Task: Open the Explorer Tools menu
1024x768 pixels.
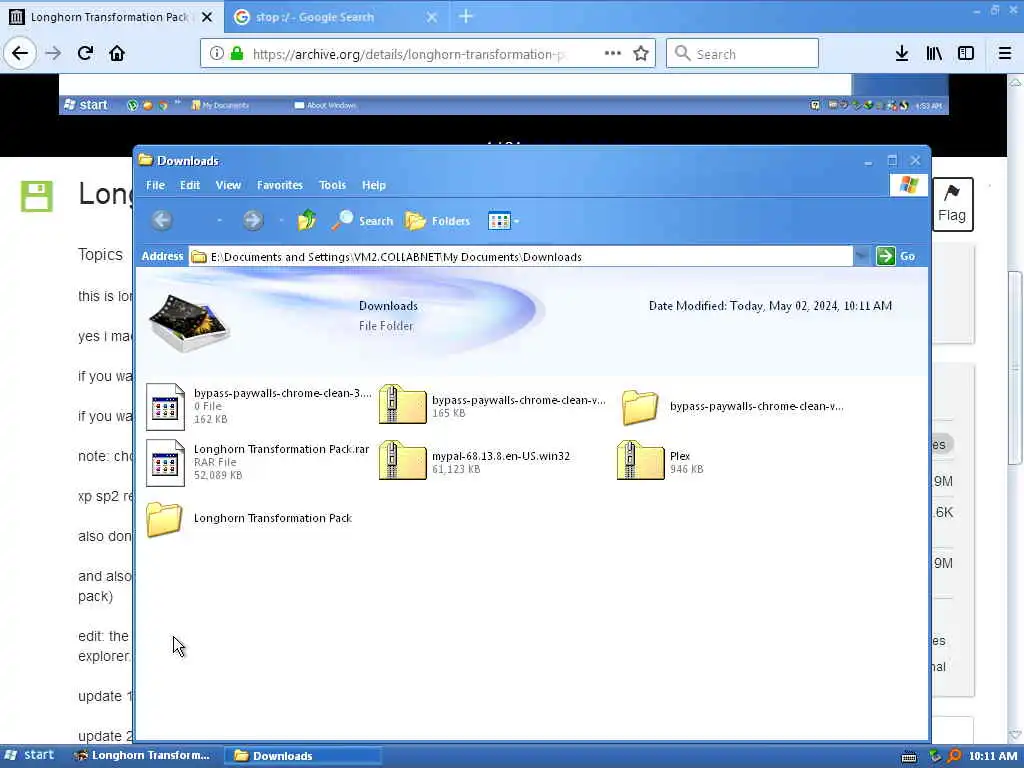Action: click(x=332, y=185)
